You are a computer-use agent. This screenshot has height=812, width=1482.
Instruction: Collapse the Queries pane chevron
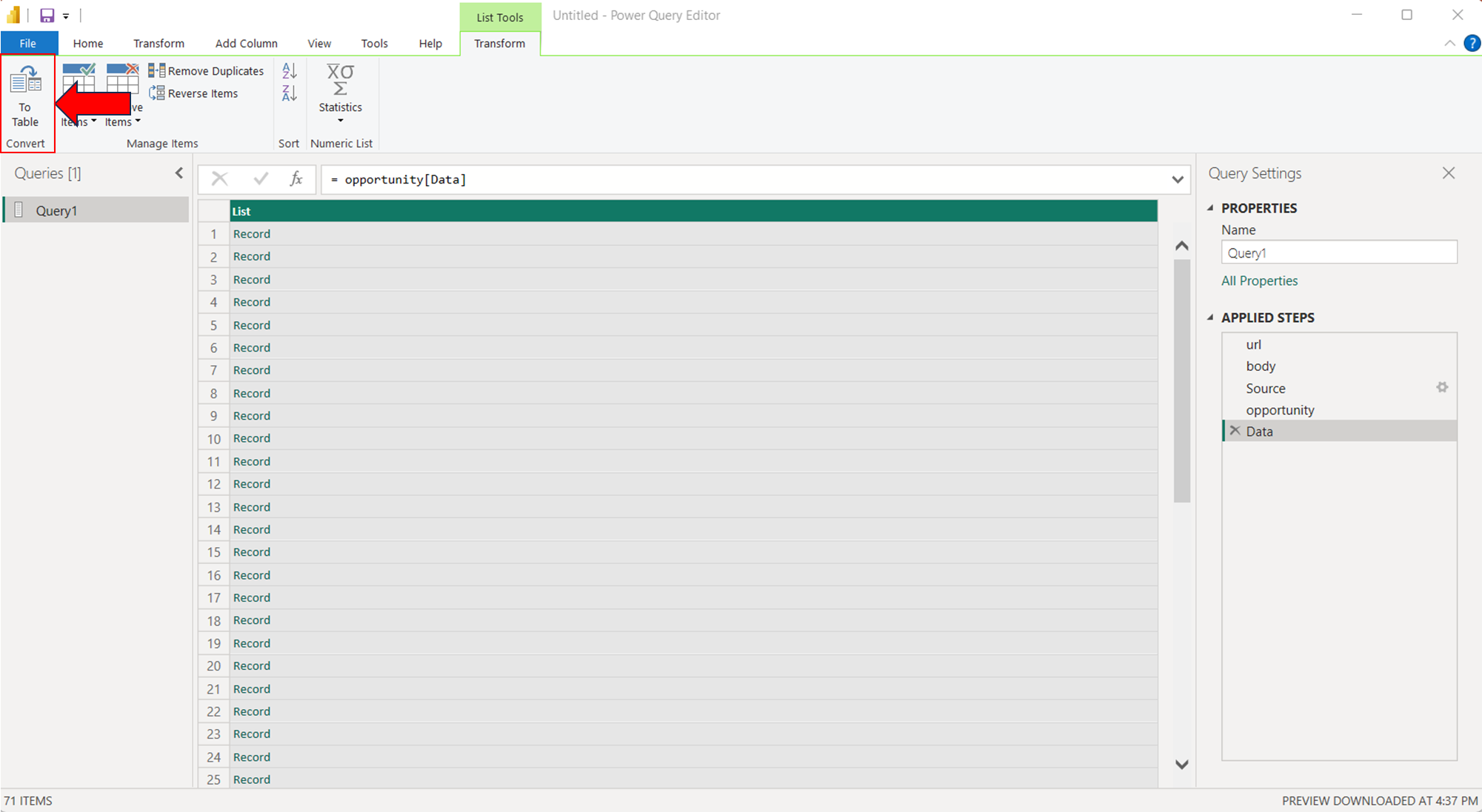(x=178, y=173)
